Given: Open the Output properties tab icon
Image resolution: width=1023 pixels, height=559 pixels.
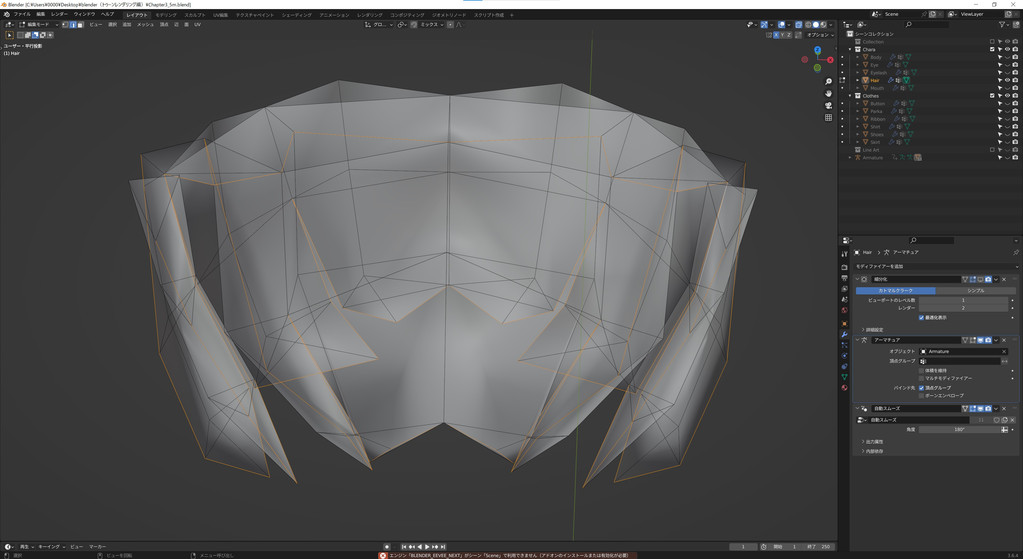Looking at the screenshot, I should click(x=844, y=278).
